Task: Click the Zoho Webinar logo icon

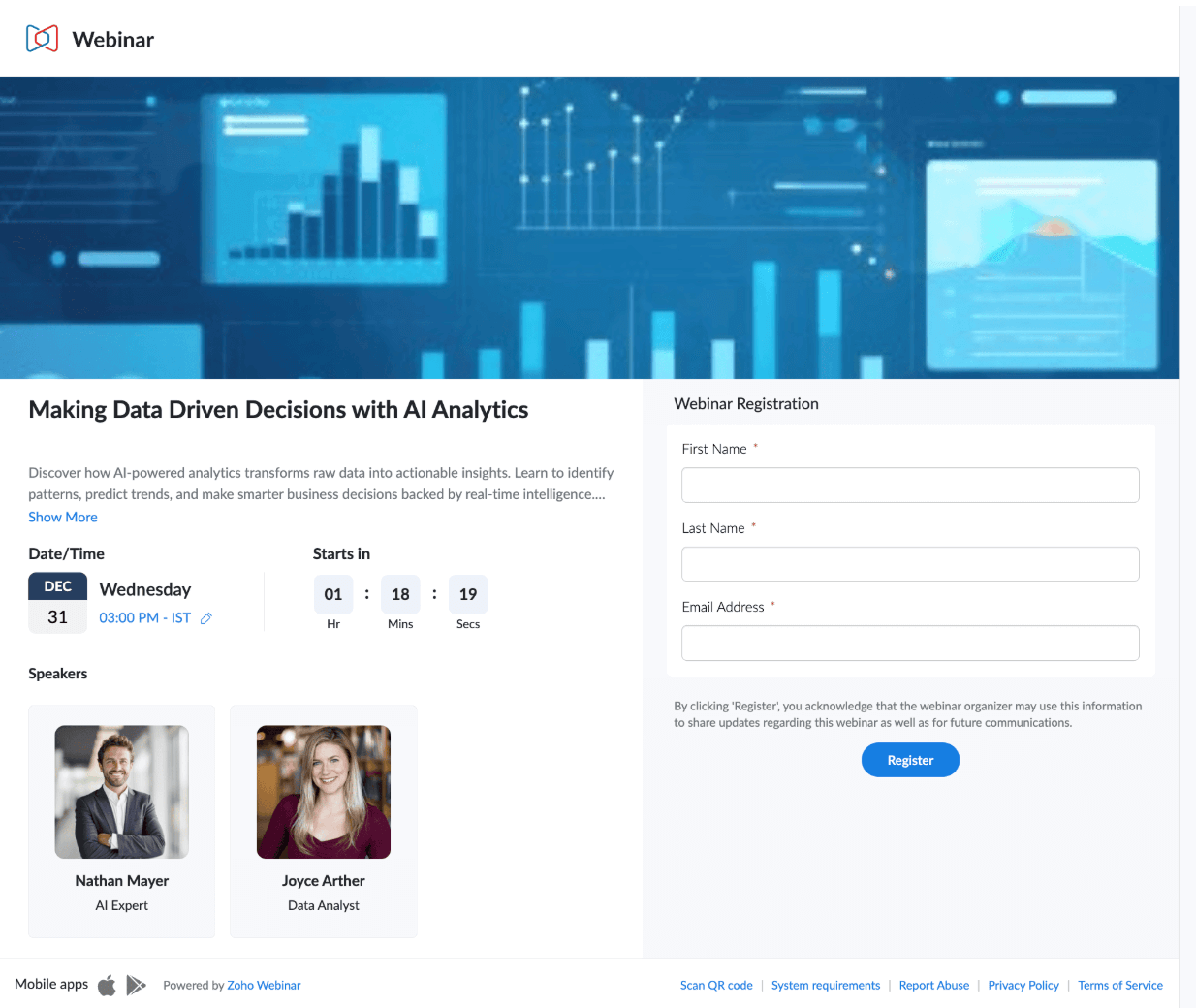Action: (42, 39)
